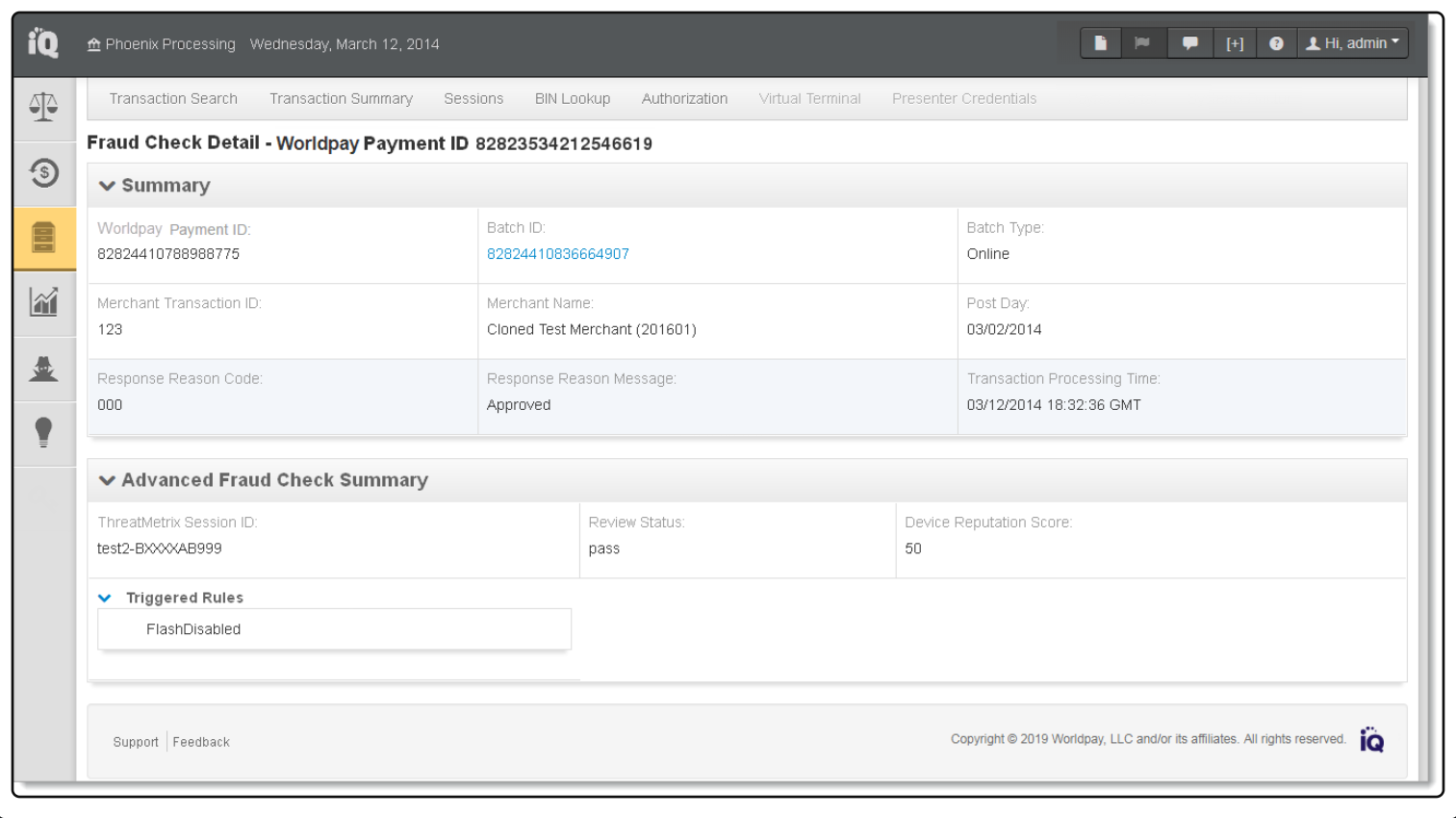Click the highlighted file cabinet sidebar icon
1456x818 pixels.
[x=44, y=238]
